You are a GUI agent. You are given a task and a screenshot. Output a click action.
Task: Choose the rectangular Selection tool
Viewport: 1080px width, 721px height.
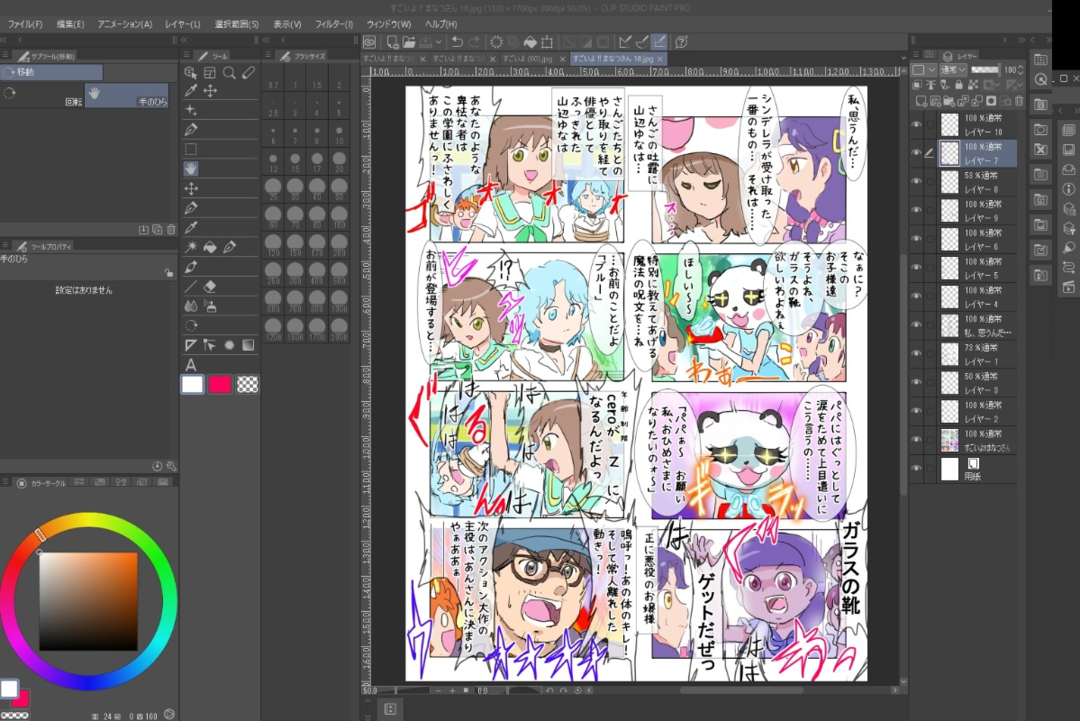coord(190,149)
